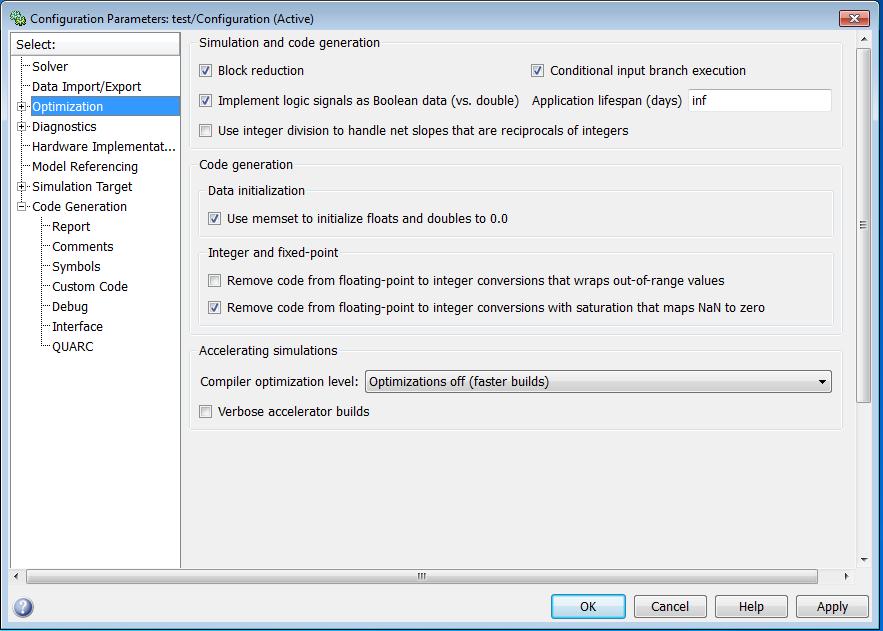Toggle Conditional input branch execution
The image size is (883, 631).
[536, 71]
